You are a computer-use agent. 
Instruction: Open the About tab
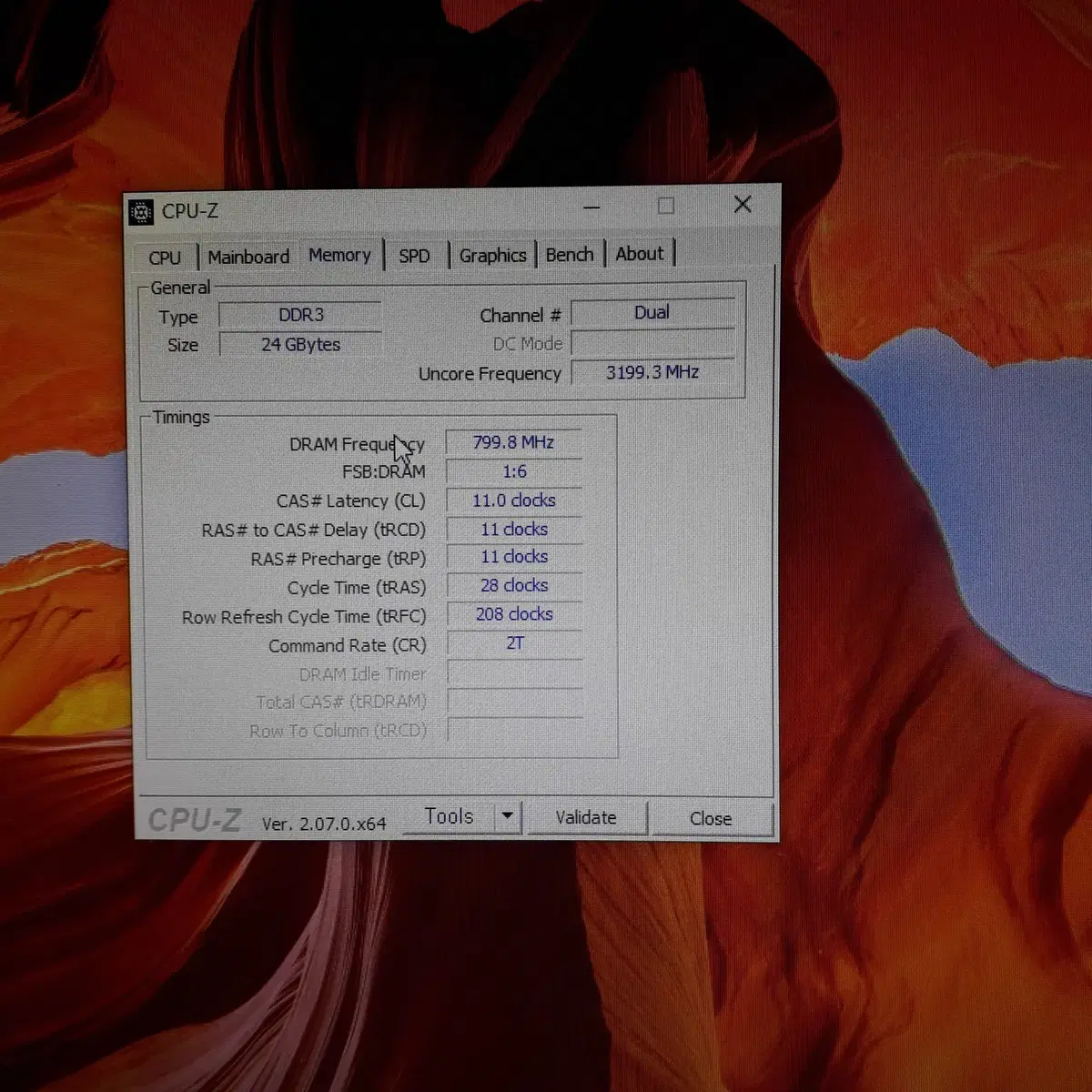click(640, 253)
